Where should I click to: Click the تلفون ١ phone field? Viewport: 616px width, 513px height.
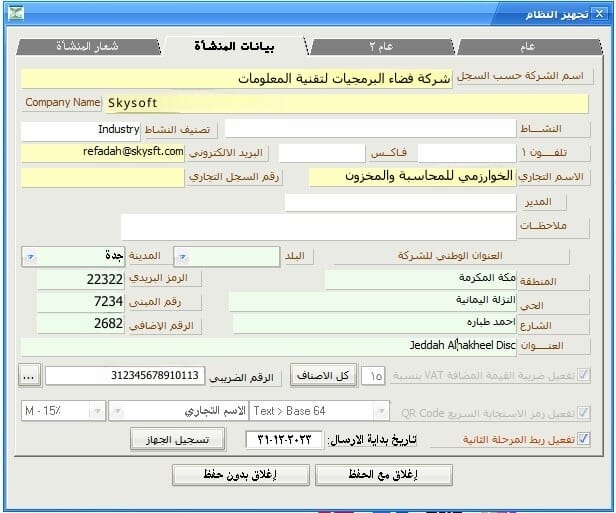[x=467, y=153]
